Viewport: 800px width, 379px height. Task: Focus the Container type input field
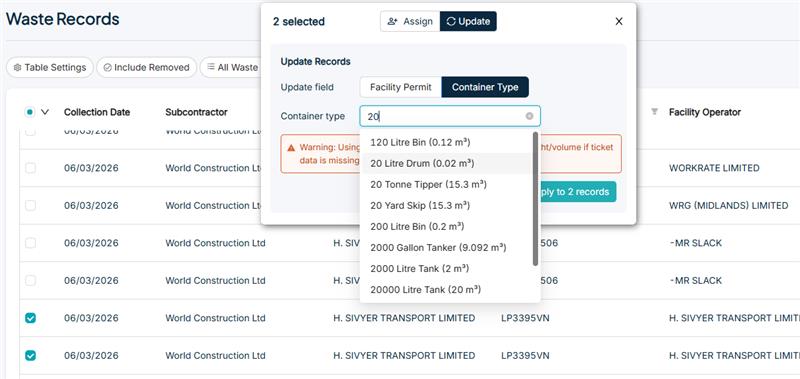pyautogui.click(x=449, y=116)
